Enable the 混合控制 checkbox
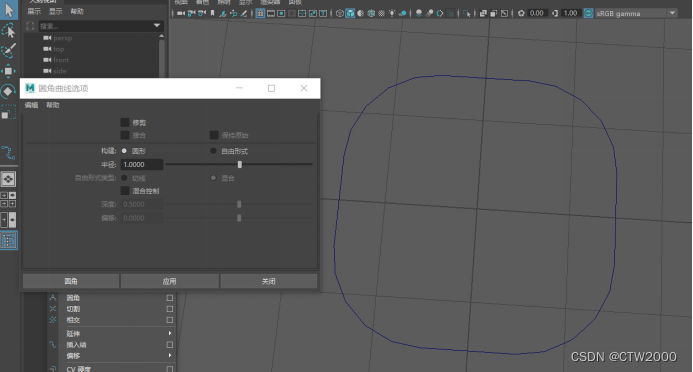693x372 pixels. click(x=125, y=190)
